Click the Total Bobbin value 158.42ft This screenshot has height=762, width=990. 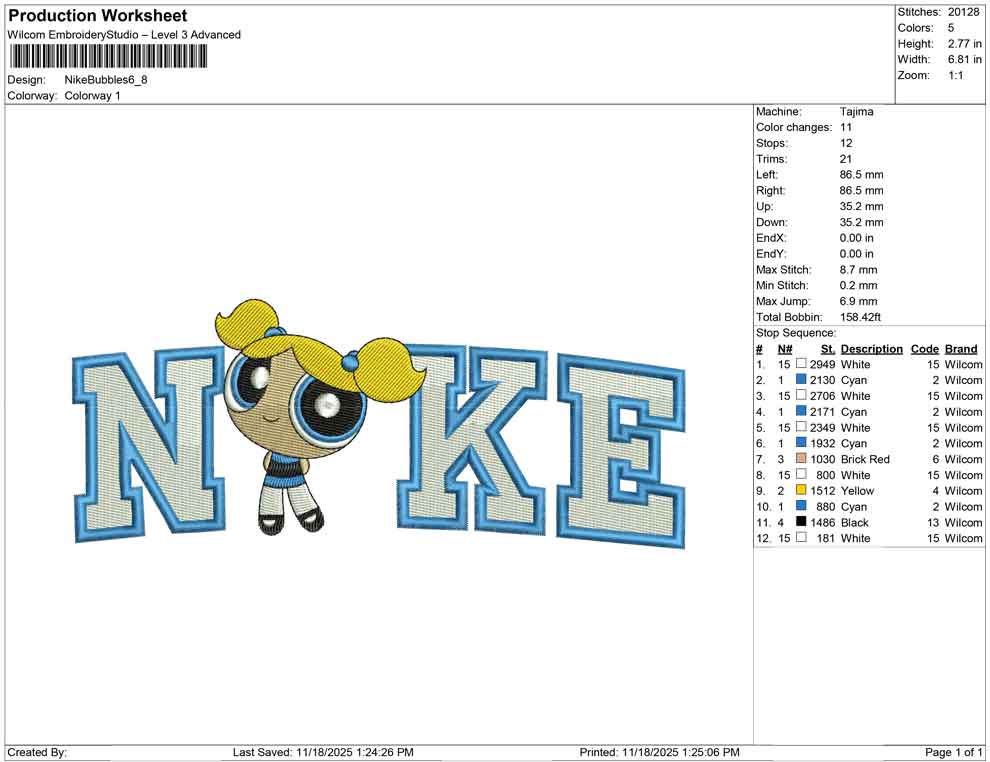coord(860,317)
